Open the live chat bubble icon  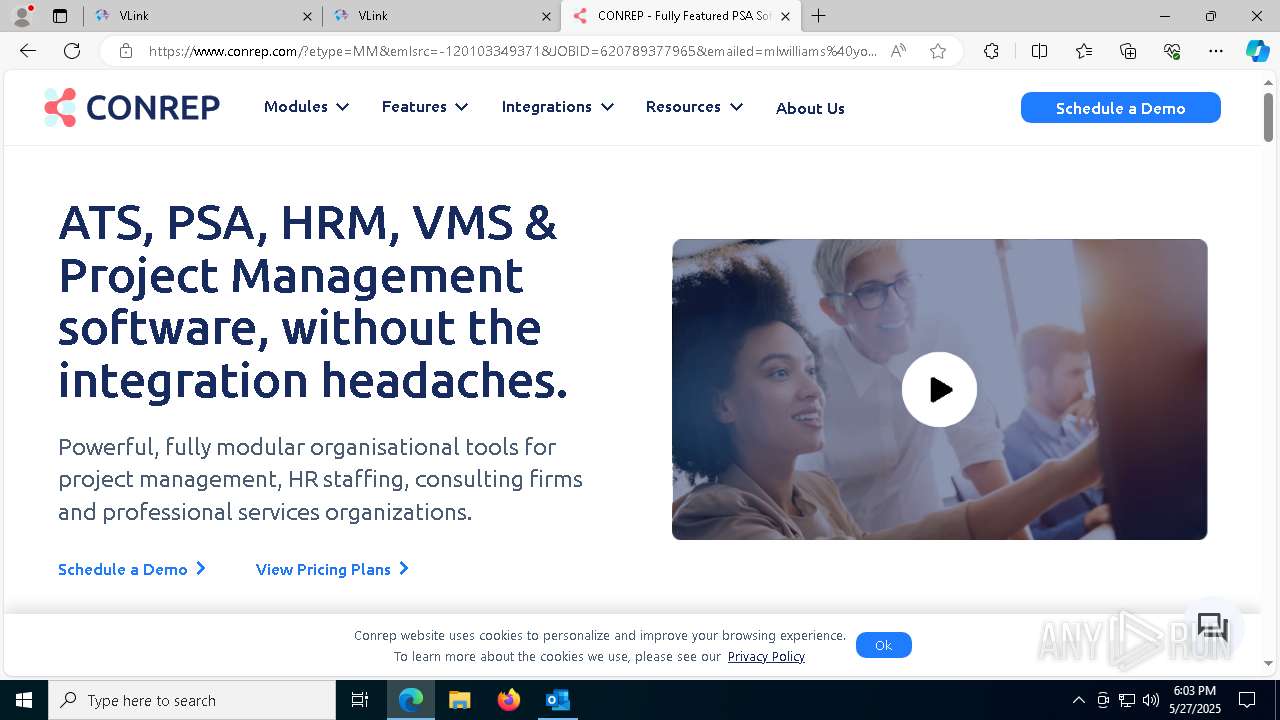[x=1212, y=627]
